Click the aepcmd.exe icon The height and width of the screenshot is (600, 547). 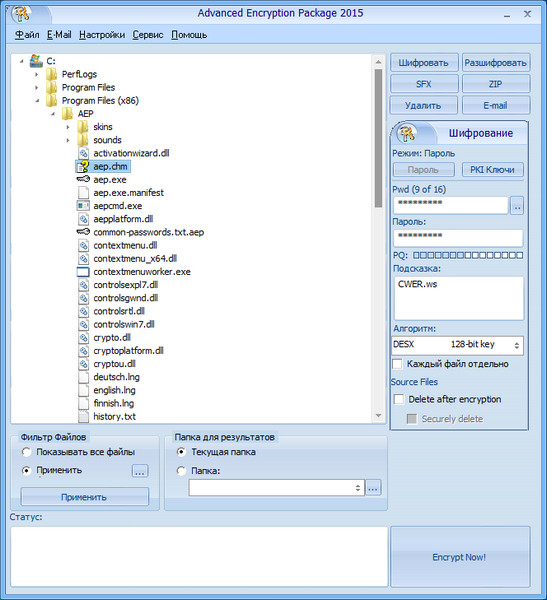pyautogui.click(x=83, y=206)
